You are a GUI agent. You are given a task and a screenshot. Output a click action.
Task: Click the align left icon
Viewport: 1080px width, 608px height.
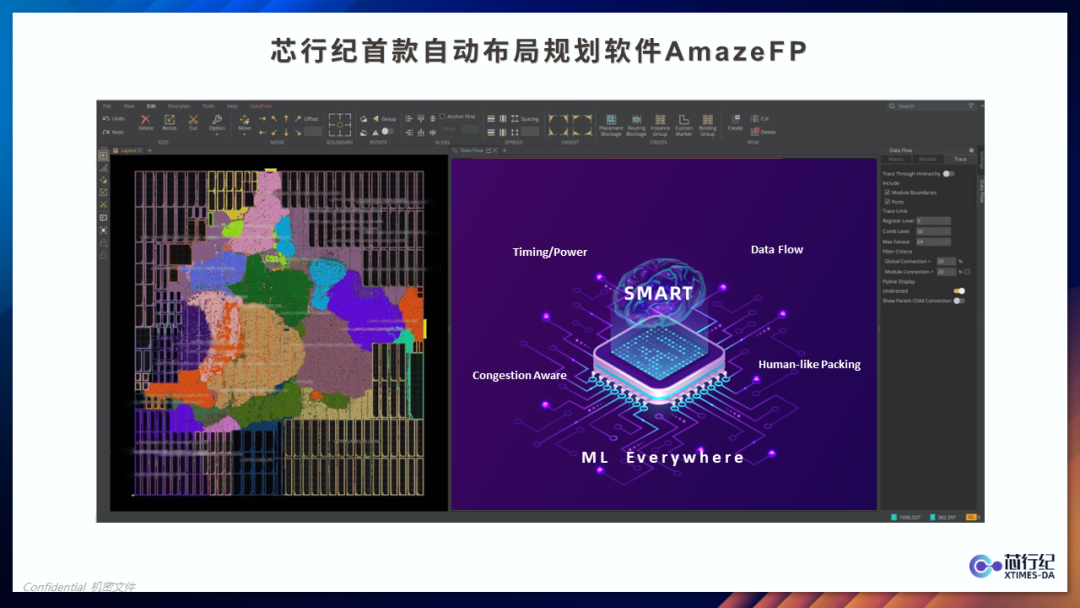(x=408, y=118)
